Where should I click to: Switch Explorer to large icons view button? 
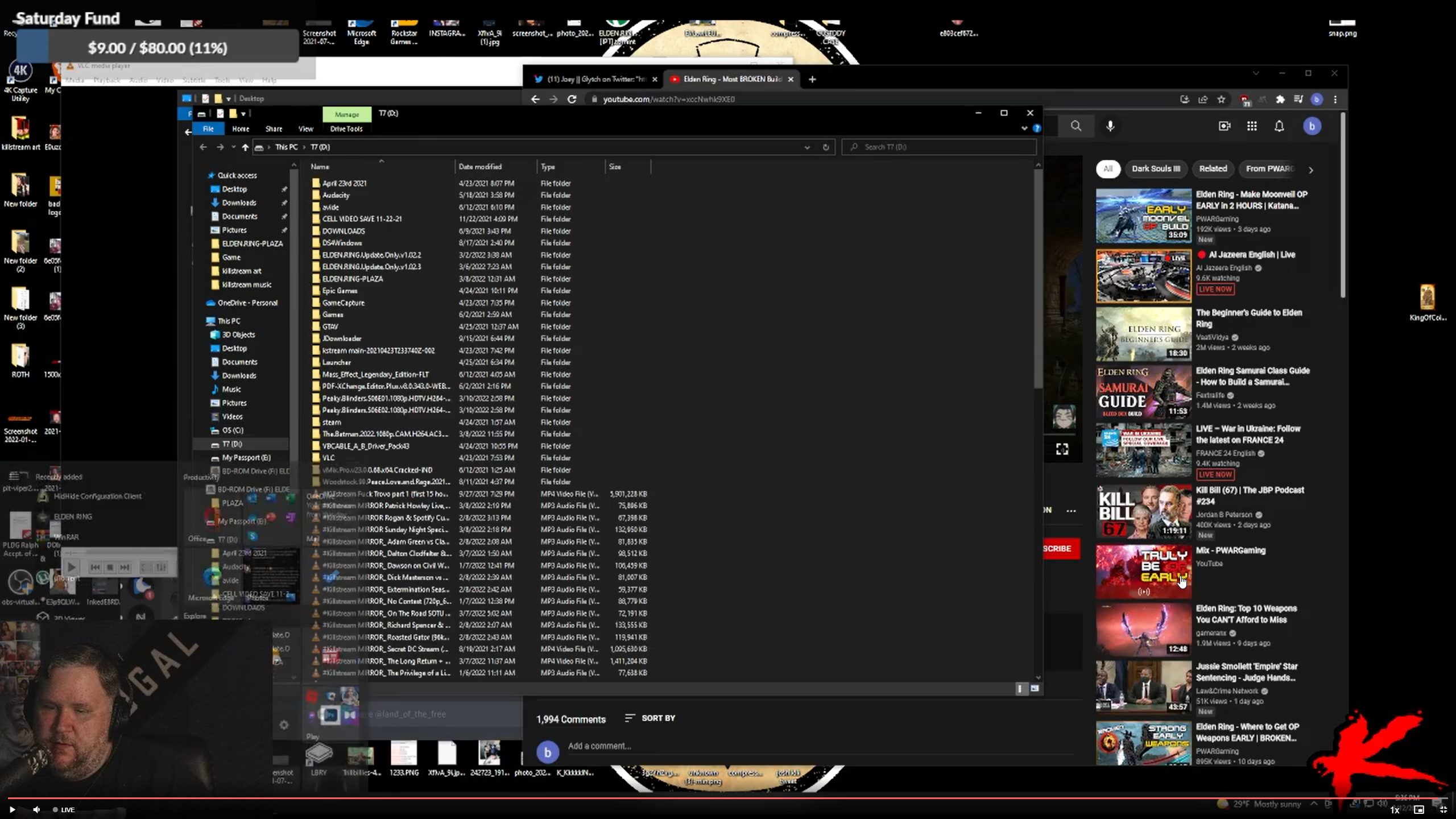(x=1035, y=688)
